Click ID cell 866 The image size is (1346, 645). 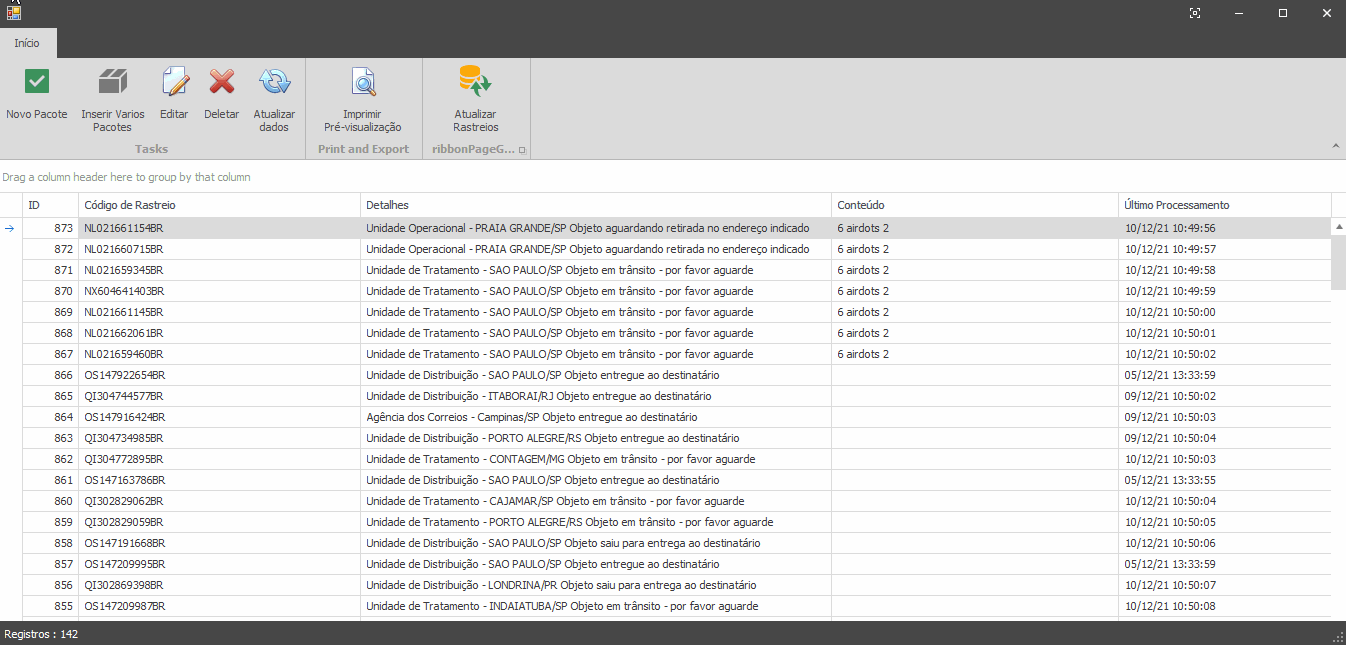pos(50,375)
